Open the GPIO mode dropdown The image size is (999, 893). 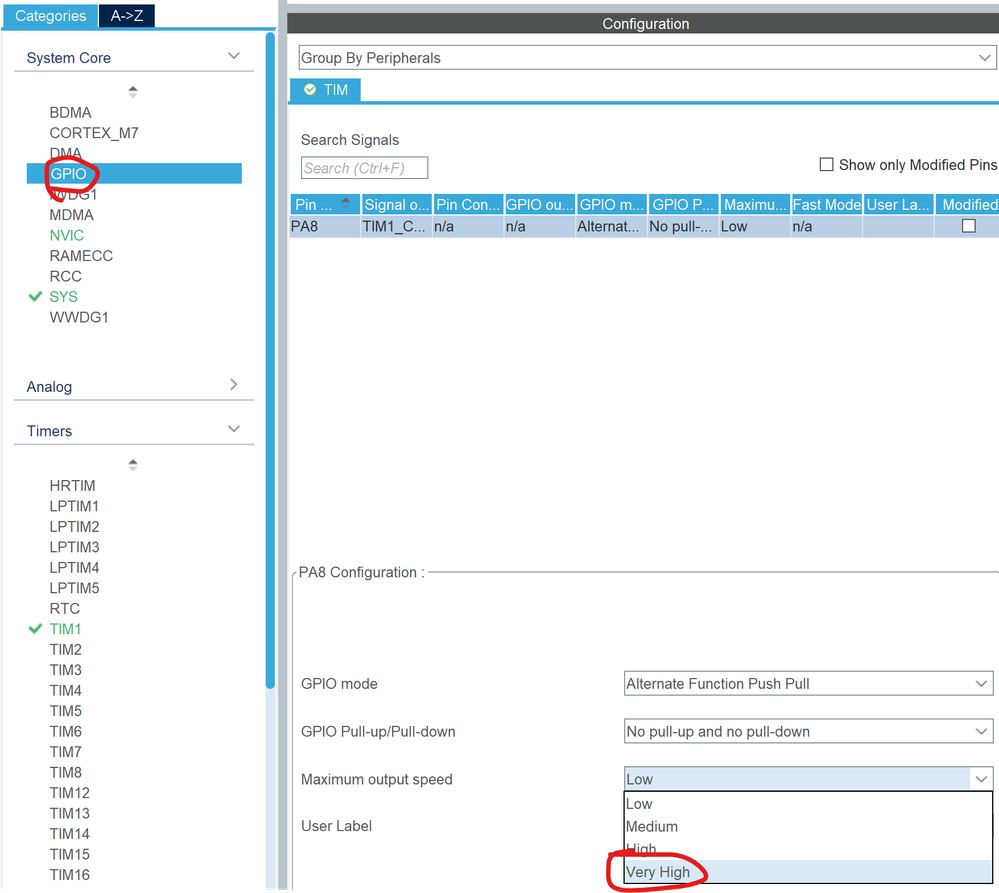click(808, 683)
